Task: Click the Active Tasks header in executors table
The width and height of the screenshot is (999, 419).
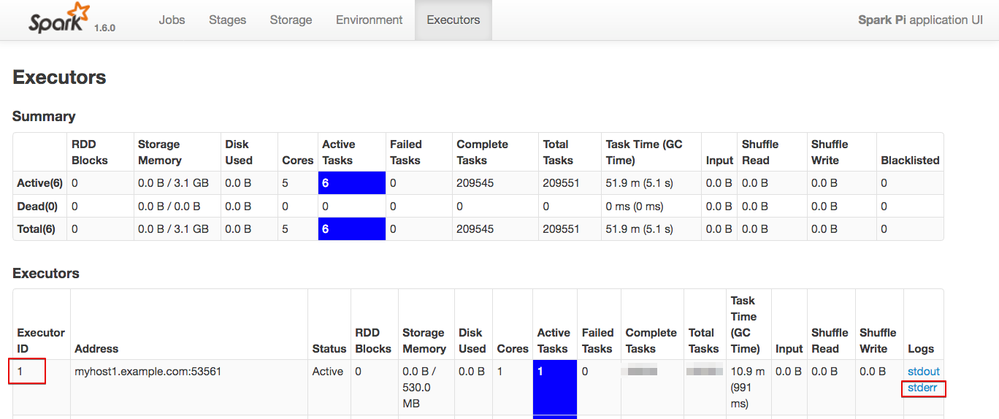Action: click(x=554, y=340)
